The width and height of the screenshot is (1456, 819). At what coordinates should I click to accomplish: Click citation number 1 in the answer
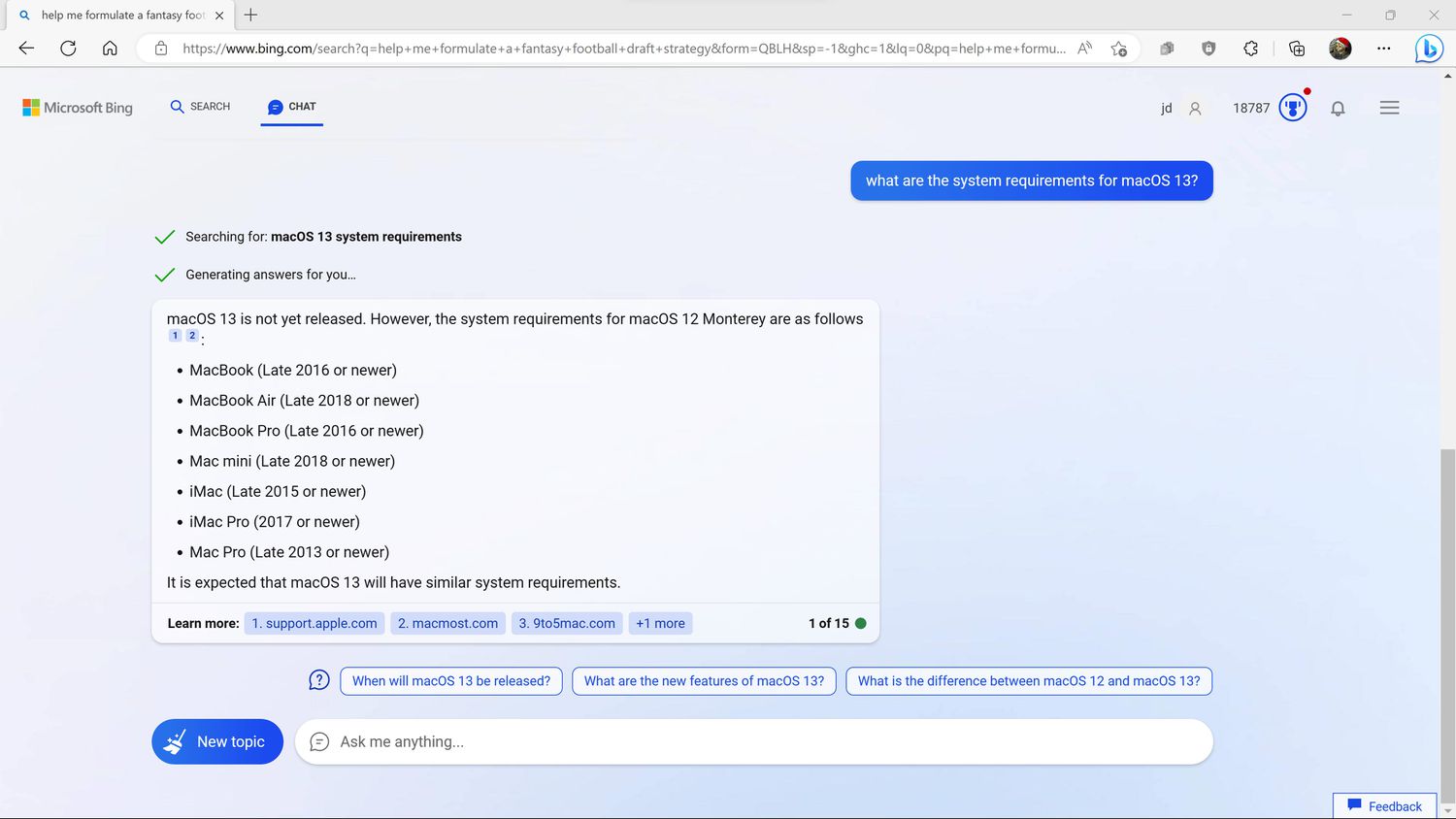click(176, 336)
